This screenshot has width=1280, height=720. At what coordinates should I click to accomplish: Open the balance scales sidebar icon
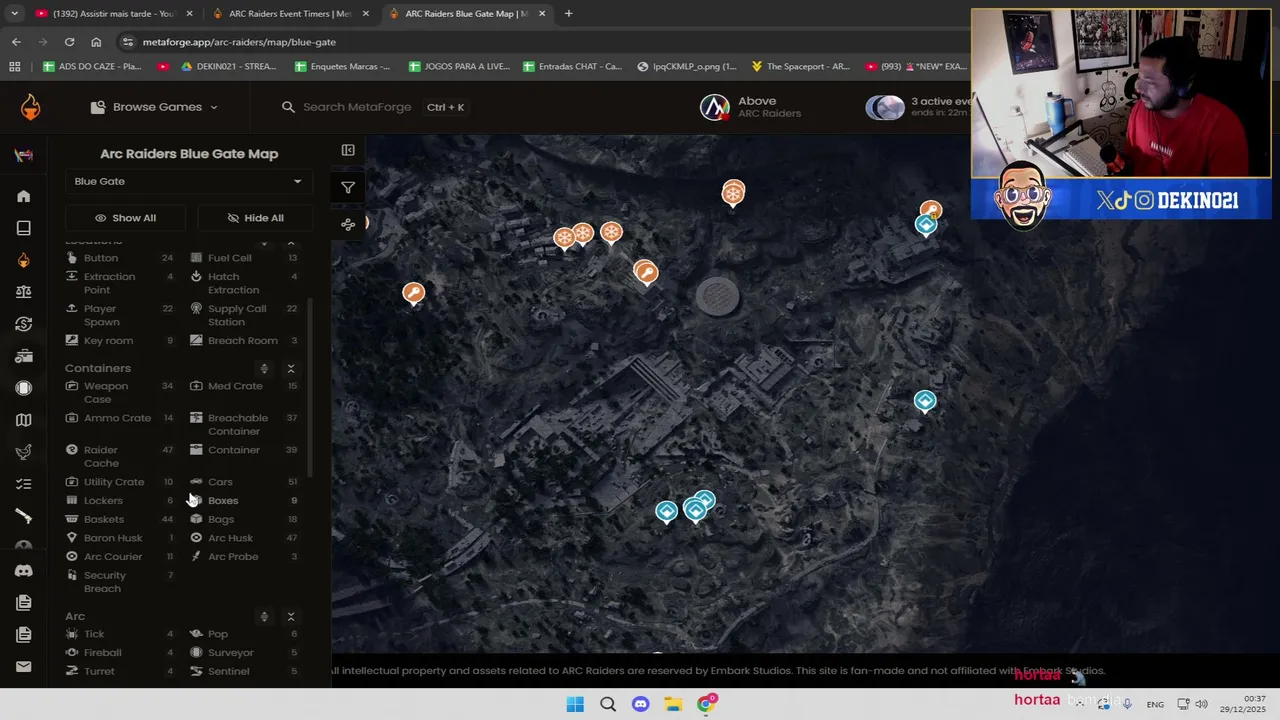pyautogui.click(x=23, y=292)
